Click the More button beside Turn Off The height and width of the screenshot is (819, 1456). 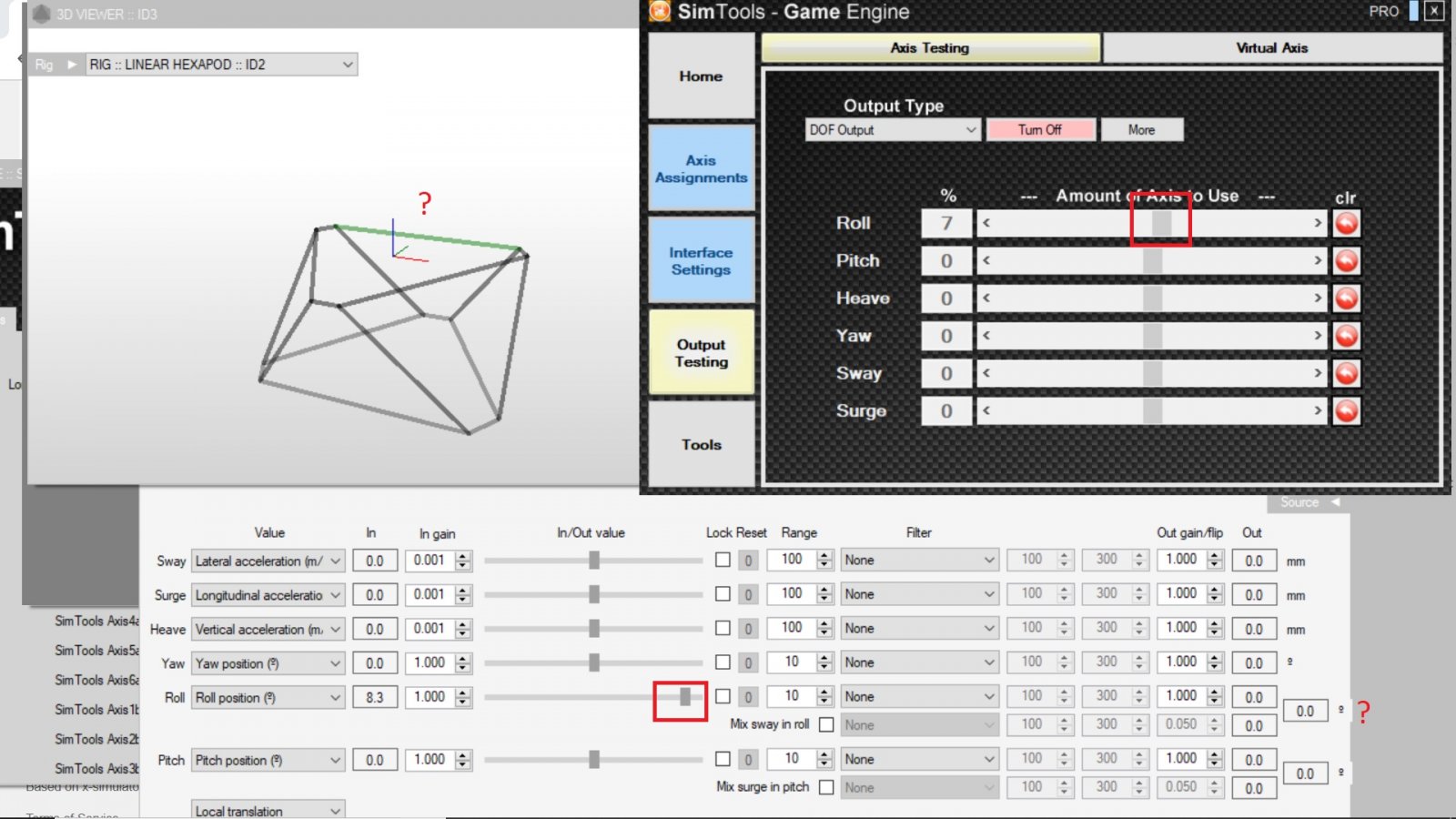point(1141,130)
